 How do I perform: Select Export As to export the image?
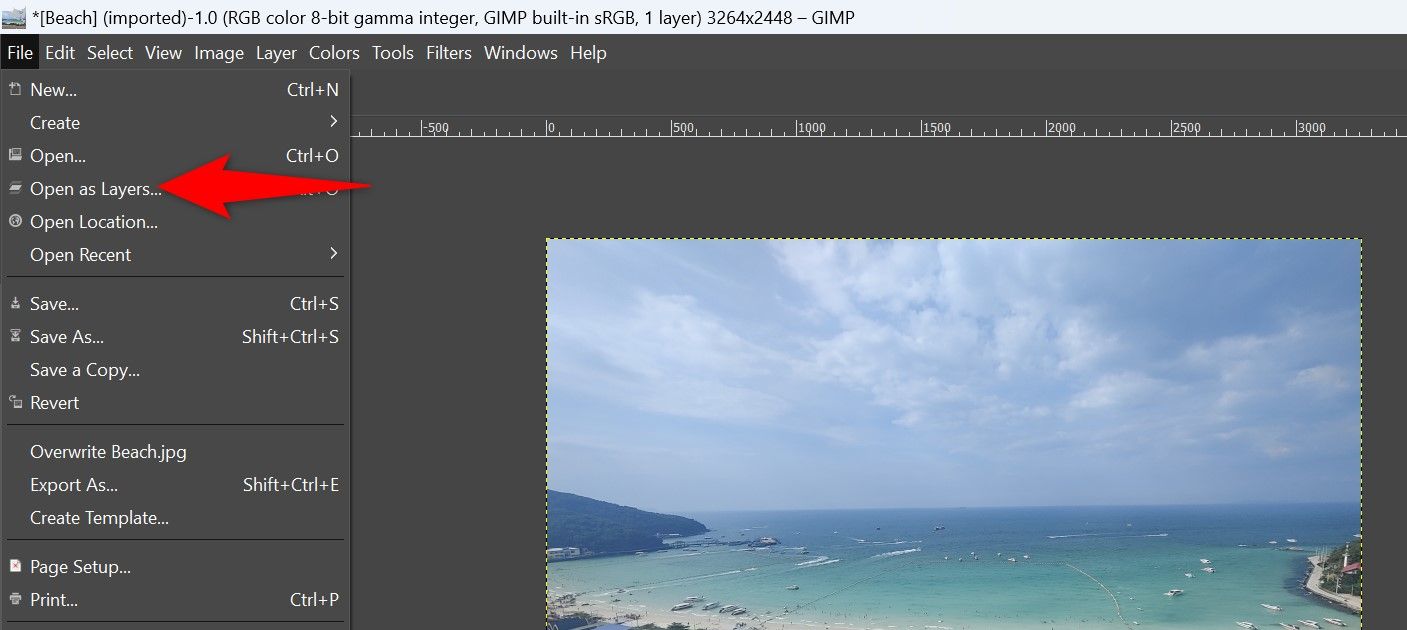click(73, 484)
